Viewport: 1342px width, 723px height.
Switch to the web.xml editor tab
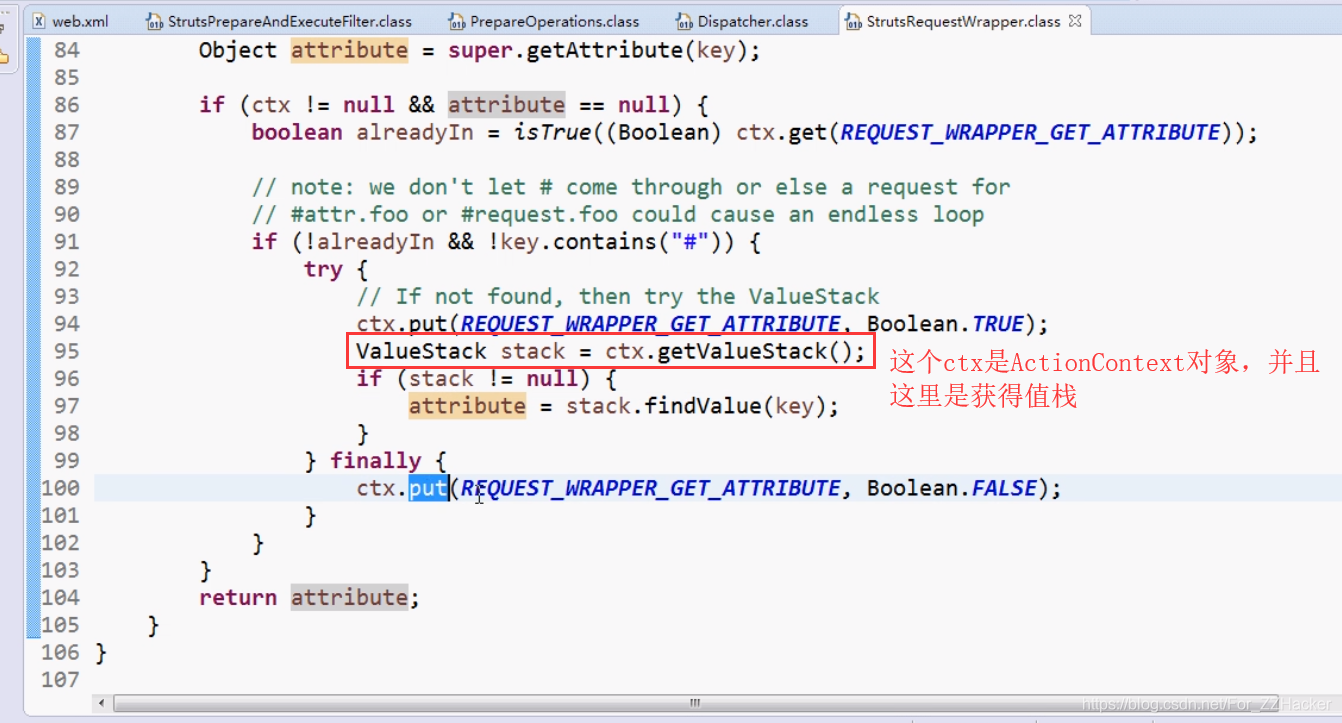point(80,20)
